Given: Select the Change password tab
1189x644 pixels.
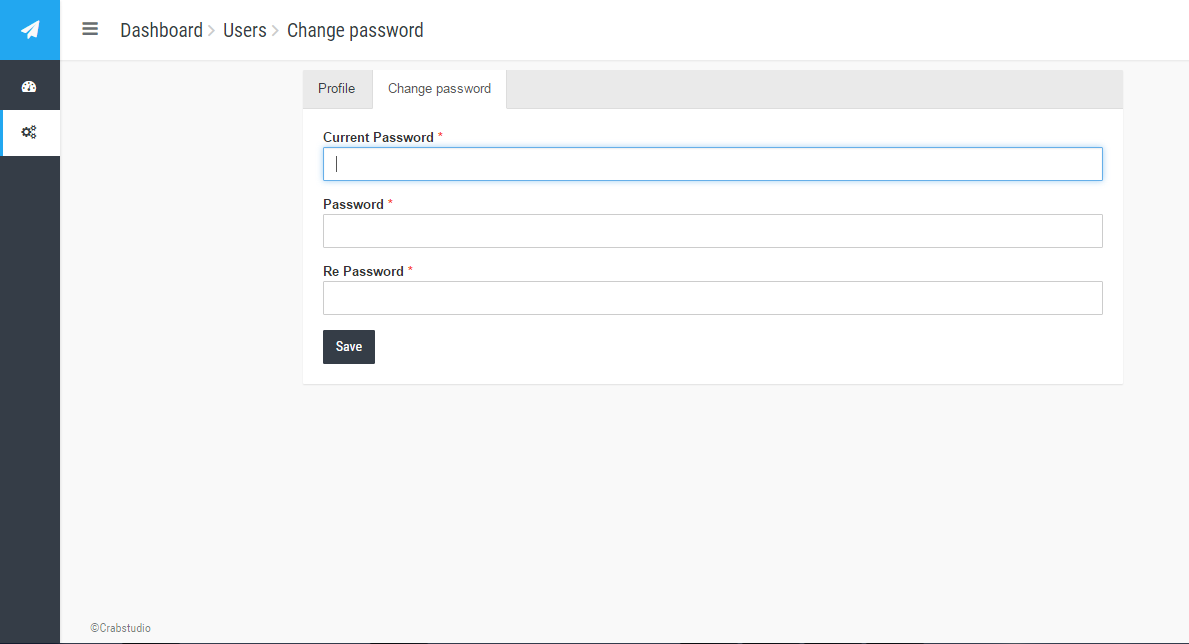Looking at the screenshot, I should (440, 89).
